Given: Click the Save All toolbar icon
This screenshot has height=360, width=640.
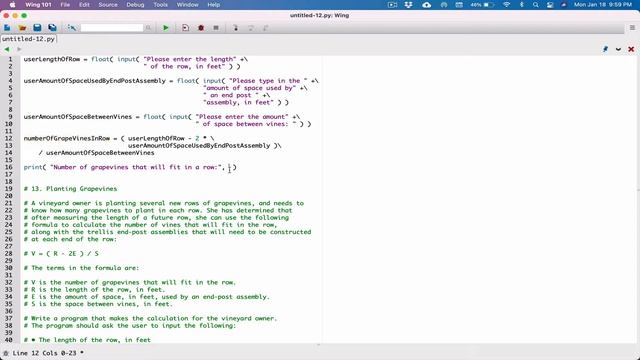Looking at the screenshot, I should coord(52,28).
